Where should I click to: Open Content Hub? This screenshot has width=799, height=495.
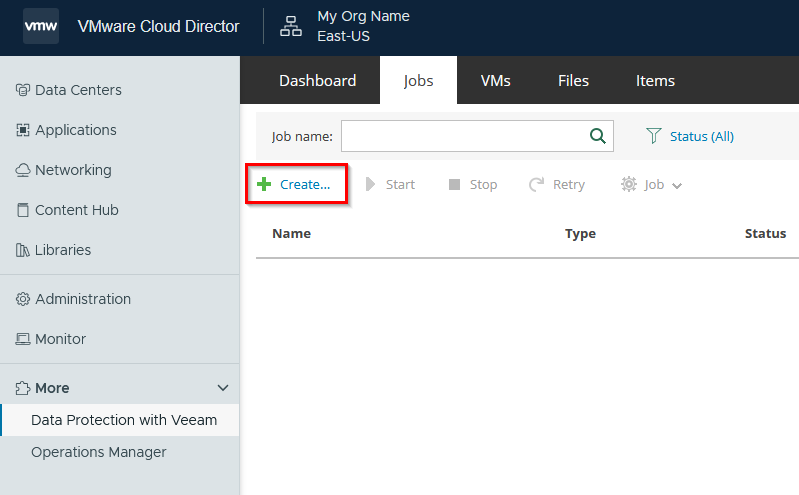coord(76,210)
